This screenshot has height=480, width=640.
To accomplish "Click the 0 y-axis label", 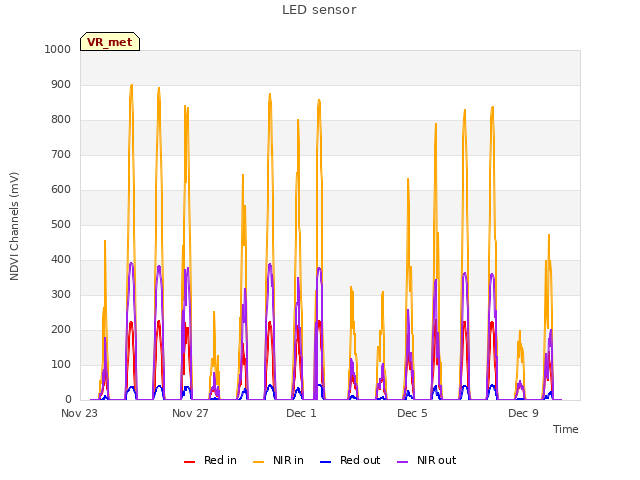I will (x=68, y=400).
